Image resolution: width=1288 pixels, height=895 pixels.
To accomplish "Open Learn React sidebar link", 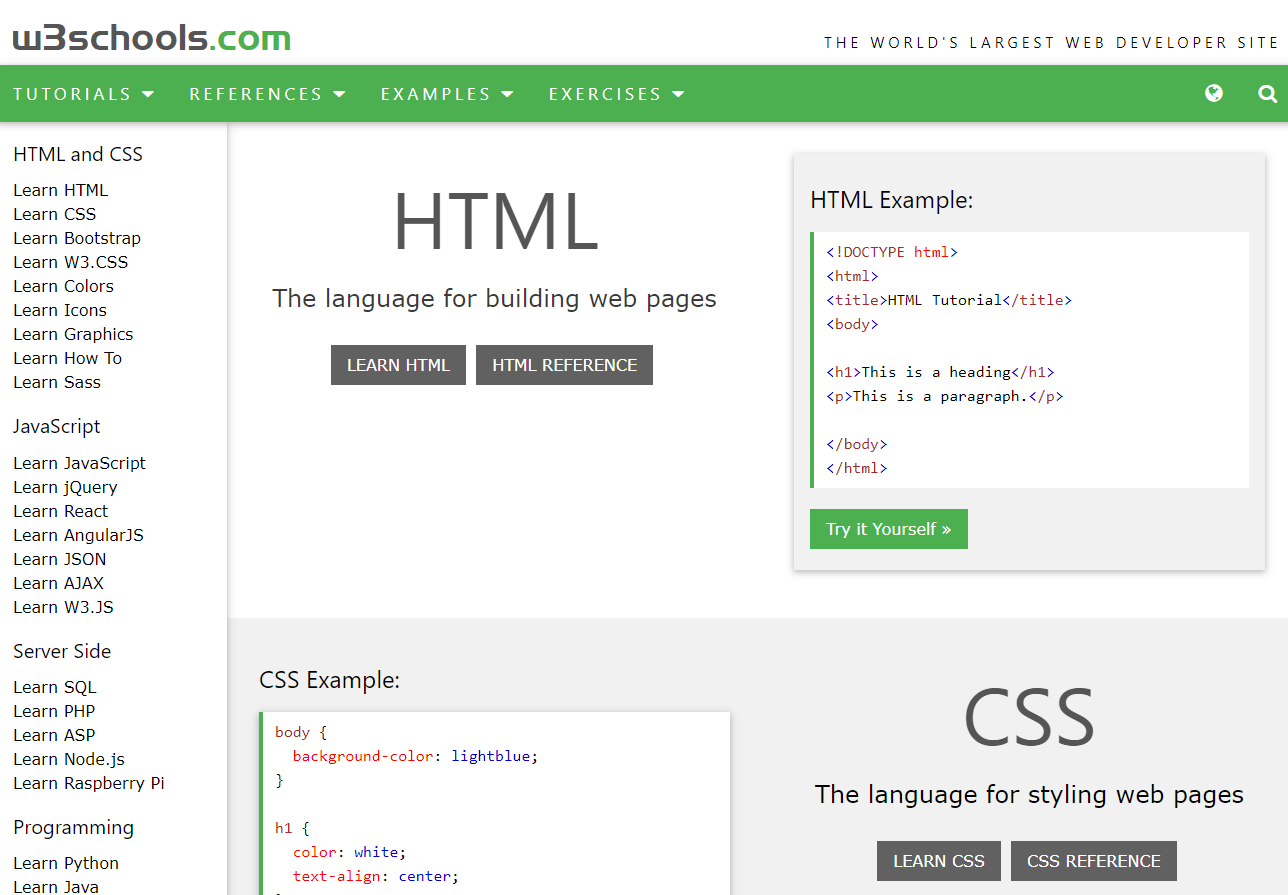I will [x=60, y=511].
